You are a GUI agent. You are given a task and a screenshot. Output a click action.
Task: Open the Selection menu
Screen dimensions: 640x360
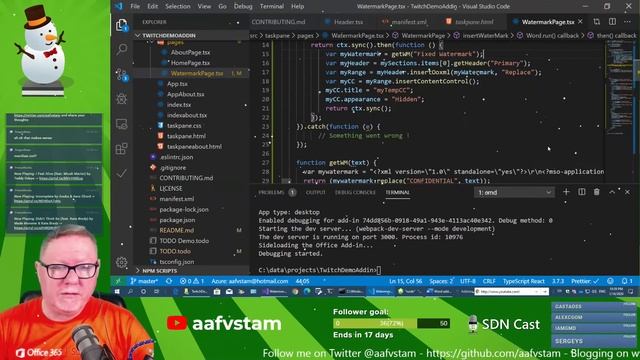pyautogui.click(x=178, y=6)
